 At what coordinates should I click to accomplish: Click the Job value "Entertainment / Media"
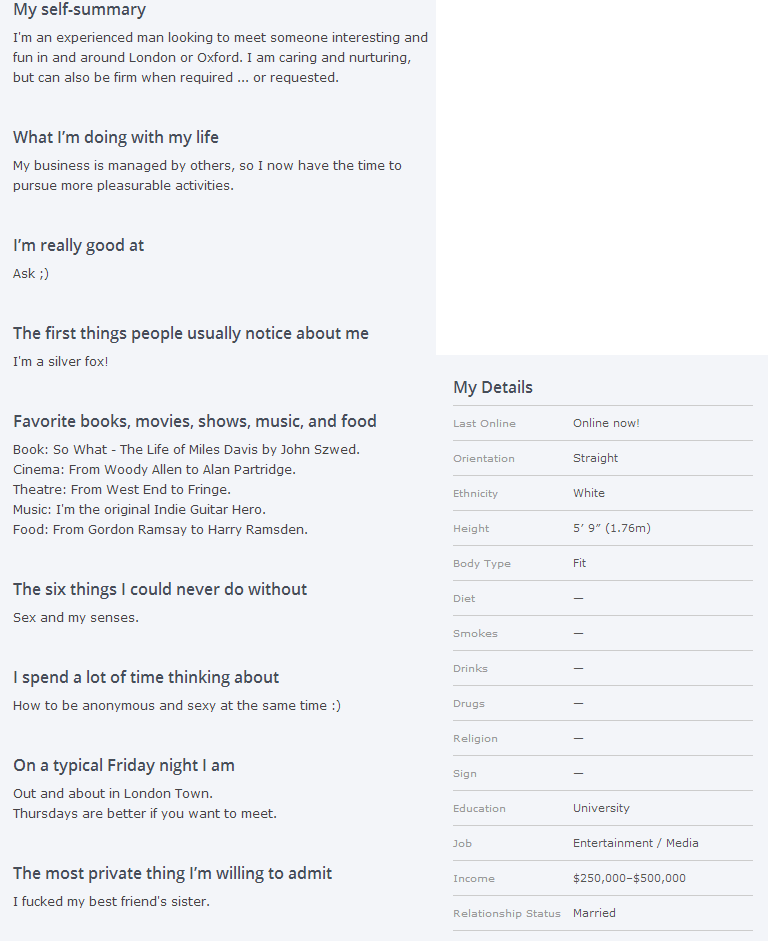636,843
